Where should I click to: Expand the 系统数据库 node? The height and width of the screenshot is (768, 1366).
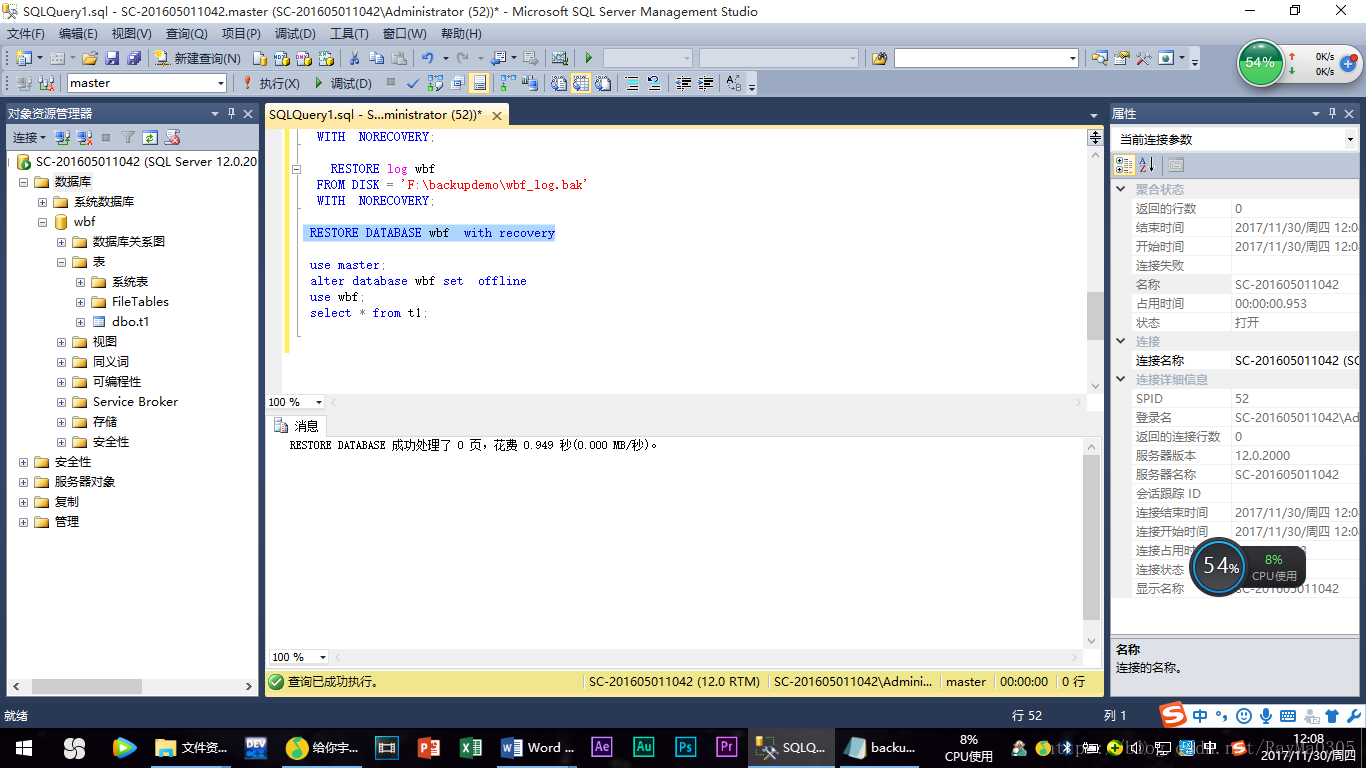(x=42, y=202)
